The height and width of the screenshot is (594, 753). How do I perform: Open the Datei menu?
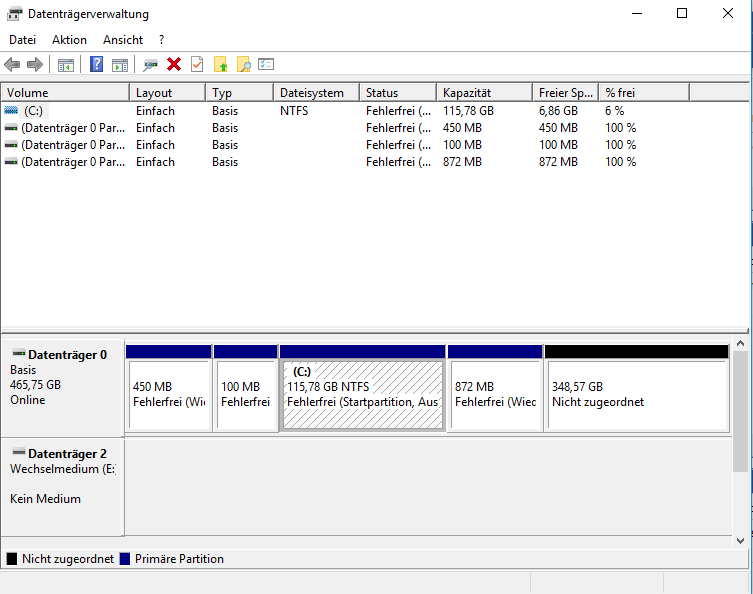tap(23, 40)
